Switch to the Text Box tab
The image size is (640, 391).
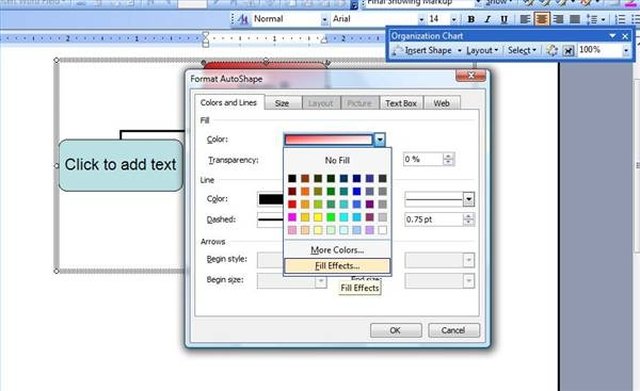[401, 103]
